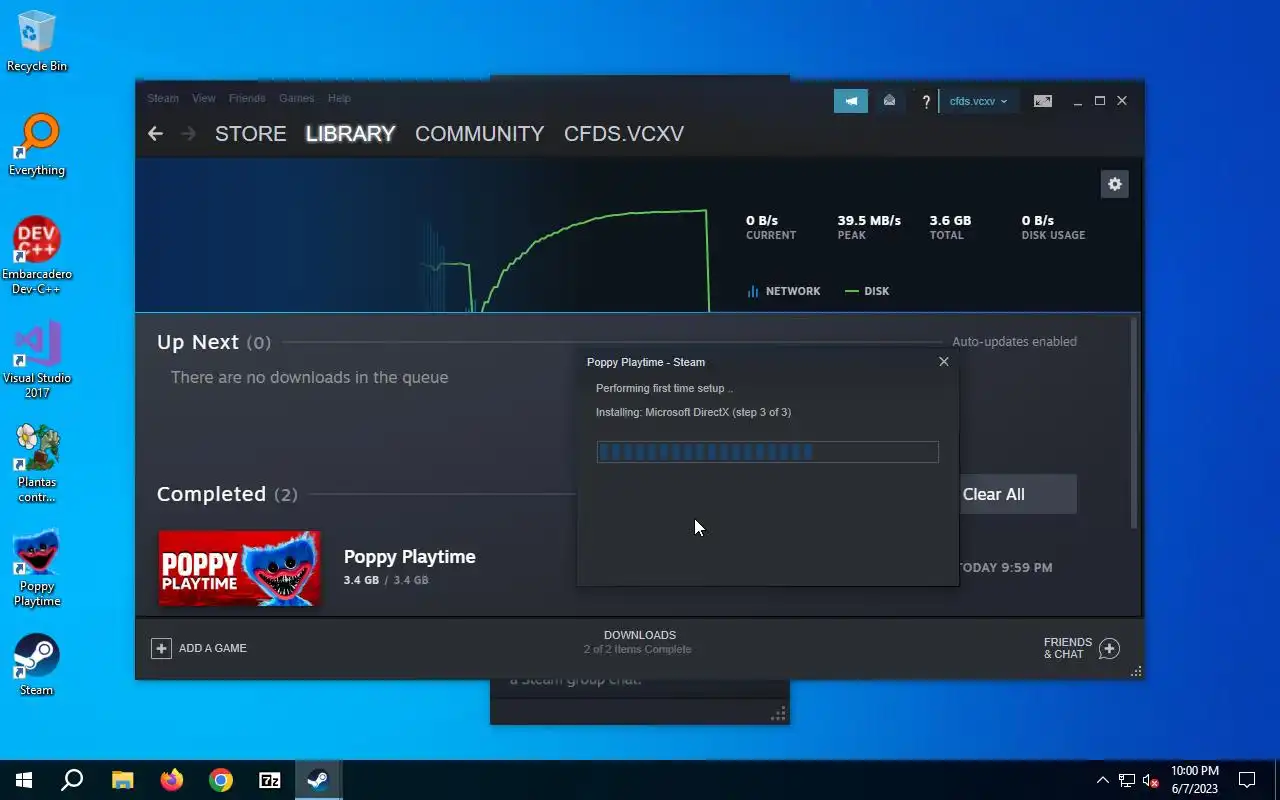Screen dimensions: 1280x800
Task: Open downloads settings gear icon
Action: pyautogui.click(x=1114, y=184)
